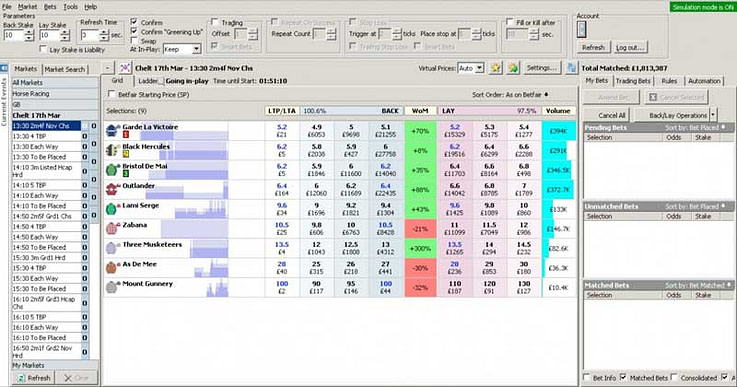
Task: Enable the Swap checkbox
Action: pyautogui.click(x=134, y=41)
